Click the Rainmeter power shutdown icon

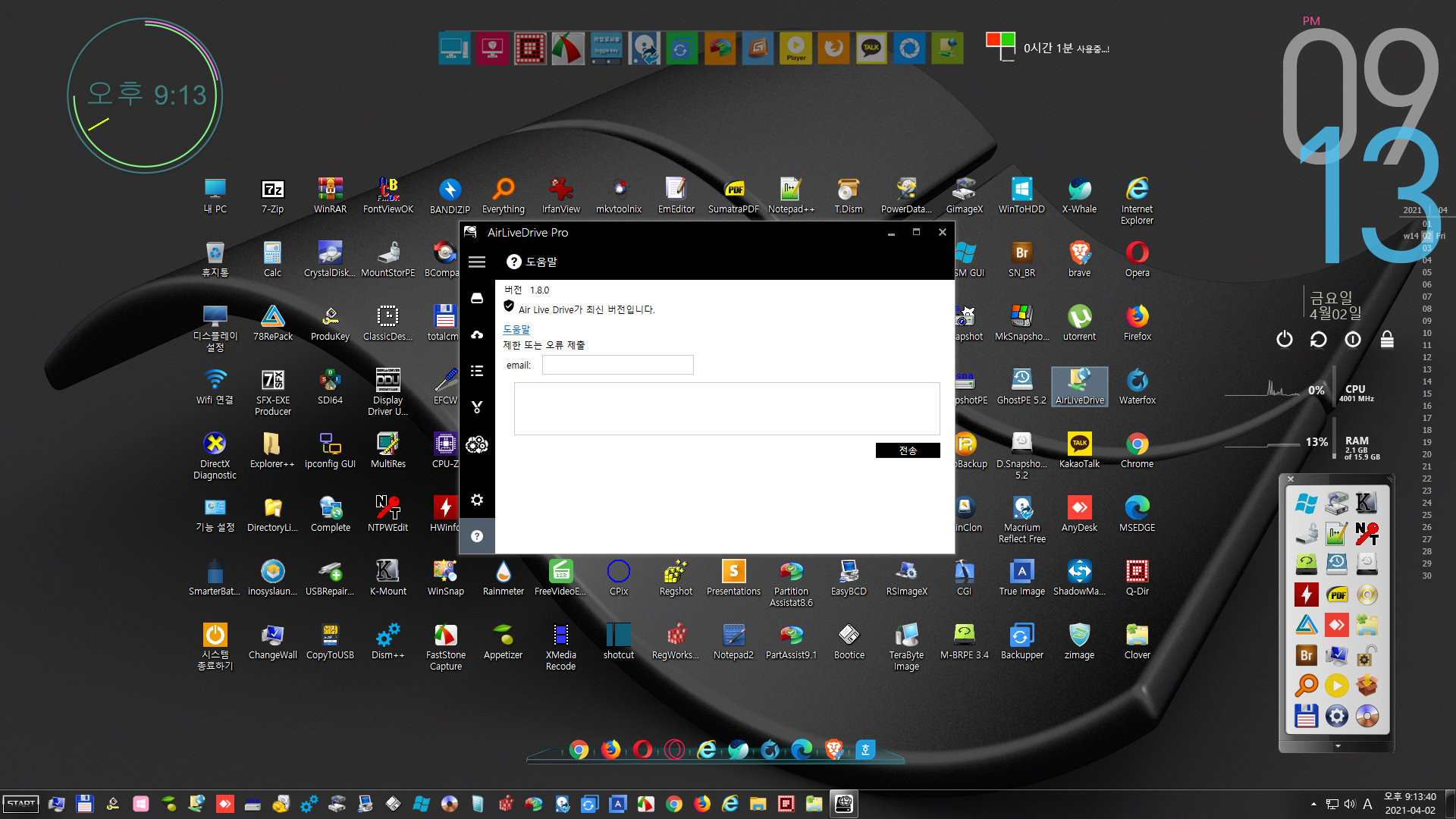coord(1284,339)
